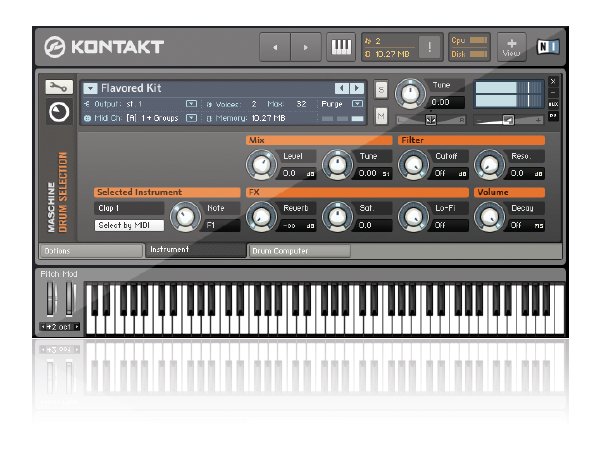Click the Level value 0.0 dB field
Viewport: 600px width, 470px height.
tap(298, 174)
